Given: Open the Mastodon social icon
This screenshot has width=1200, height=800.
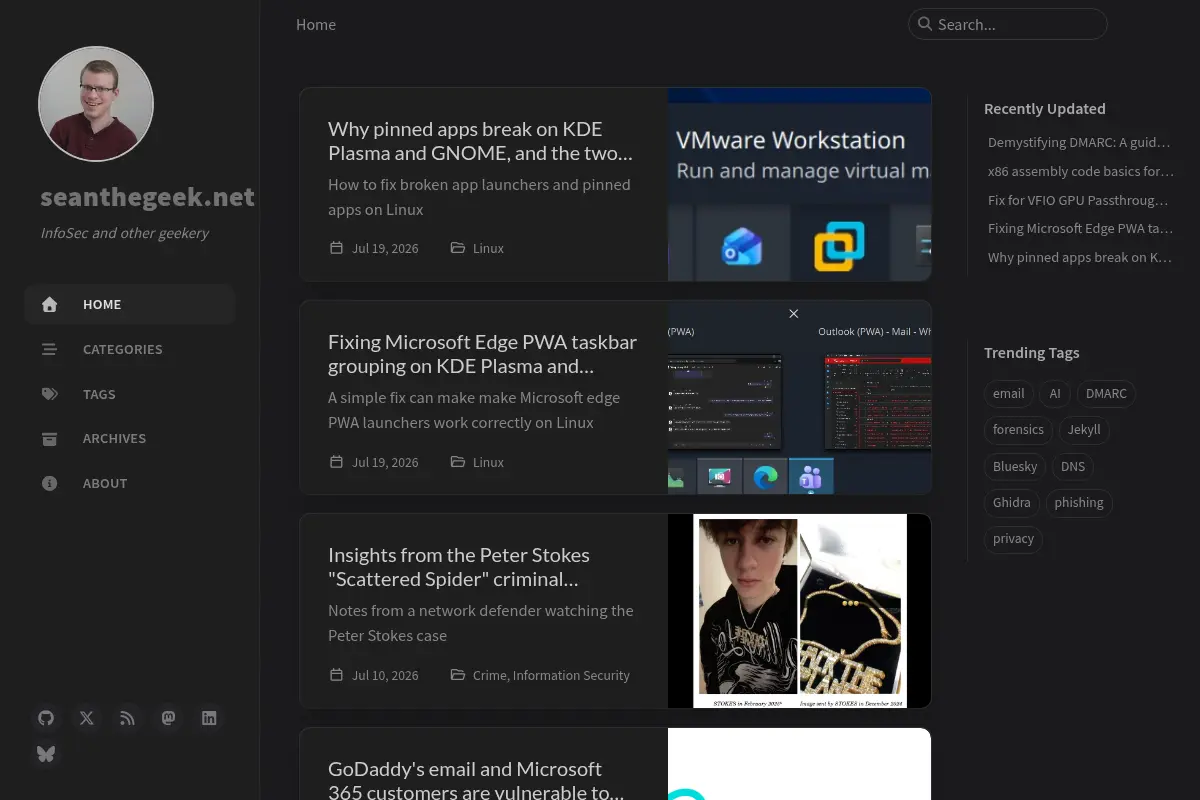Looking at the screenshot, I should click(x=168, y=718).
